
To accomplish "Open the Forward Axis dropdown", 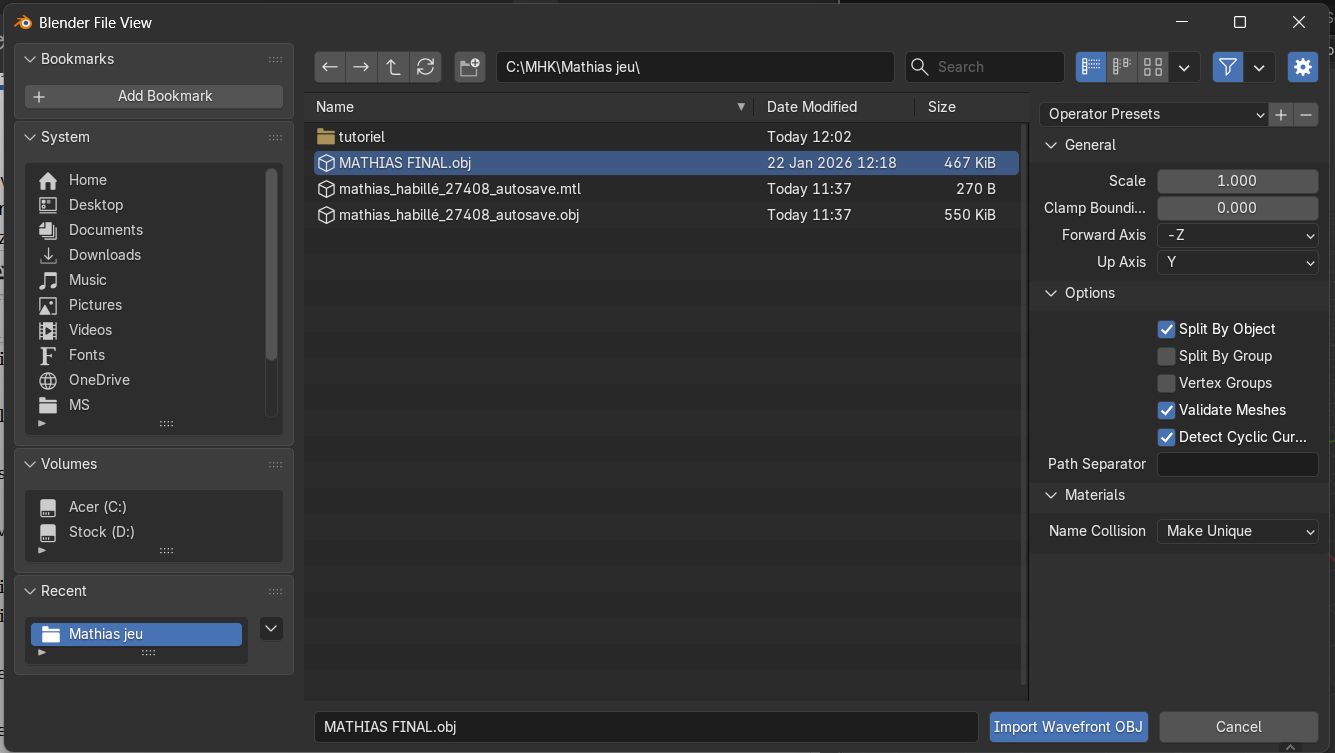I will pyautogui.click(x=1237, y=235).
